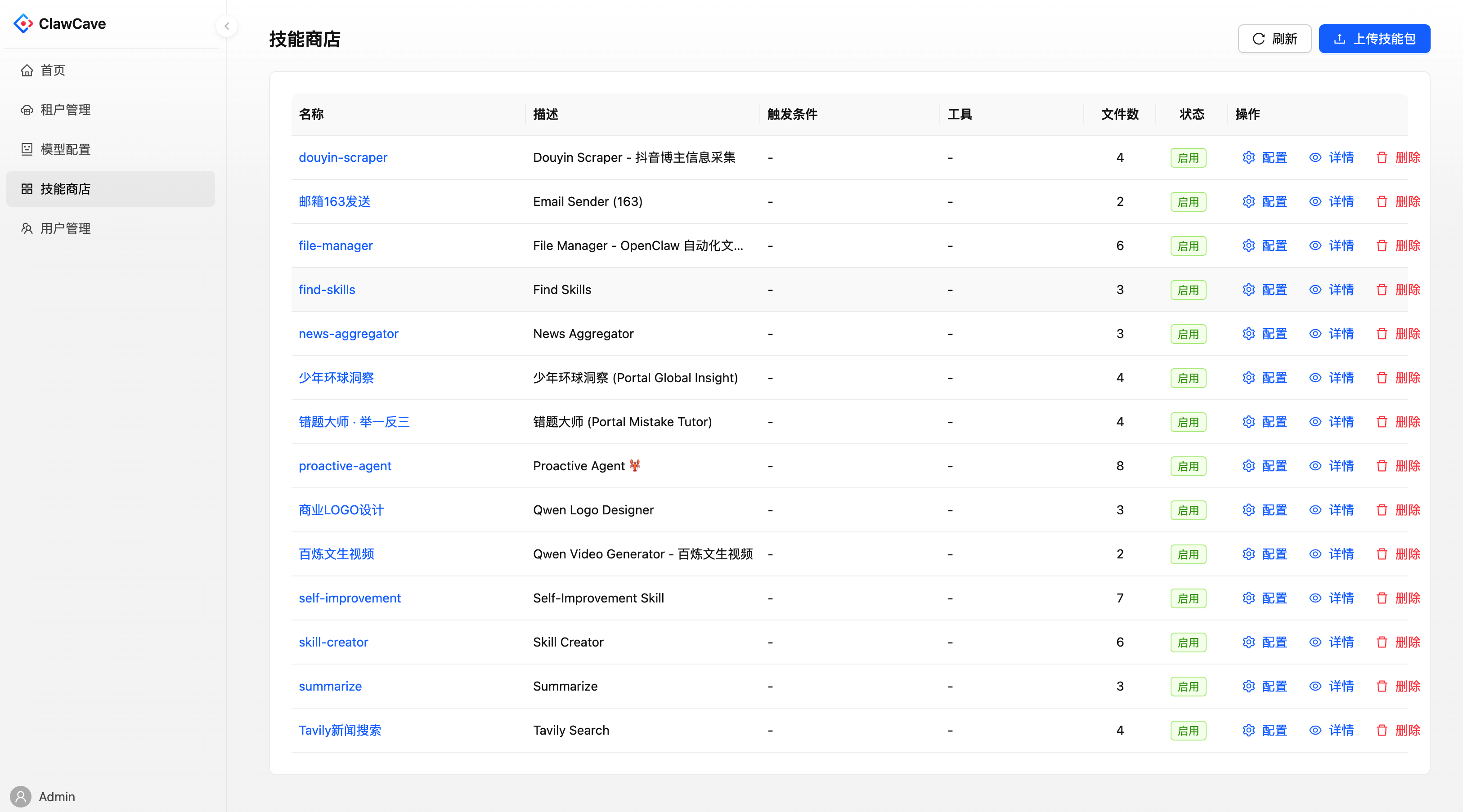Open 详情 eye icon for skill-creator

1315,642
